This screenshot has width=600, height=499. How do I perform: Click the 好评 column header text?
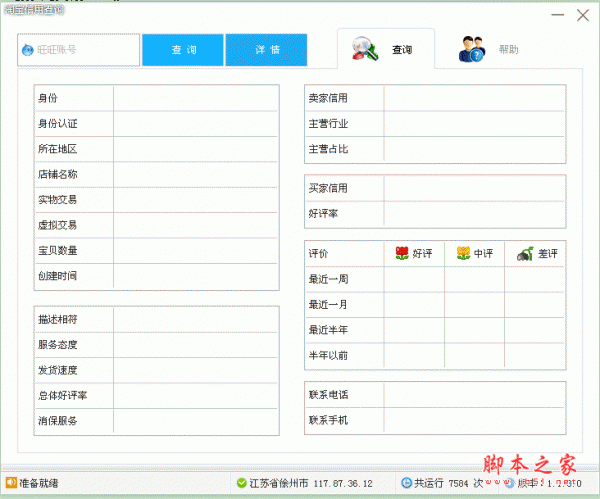point(422,253)
